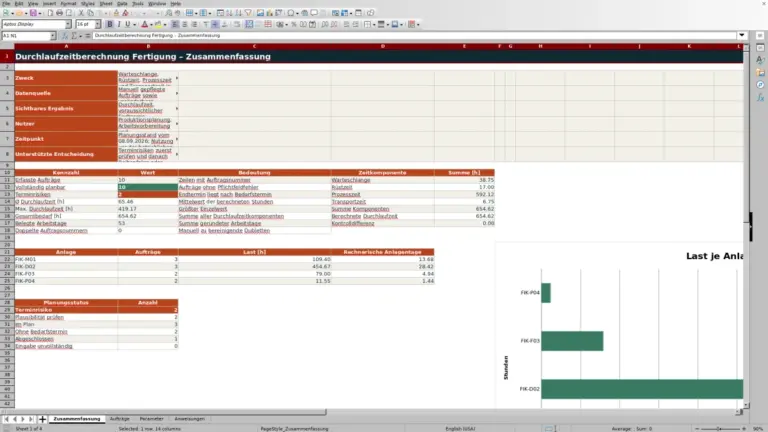768x432 pixels.
Task: Toggle Underline formatting
Action: coord(128,24)
